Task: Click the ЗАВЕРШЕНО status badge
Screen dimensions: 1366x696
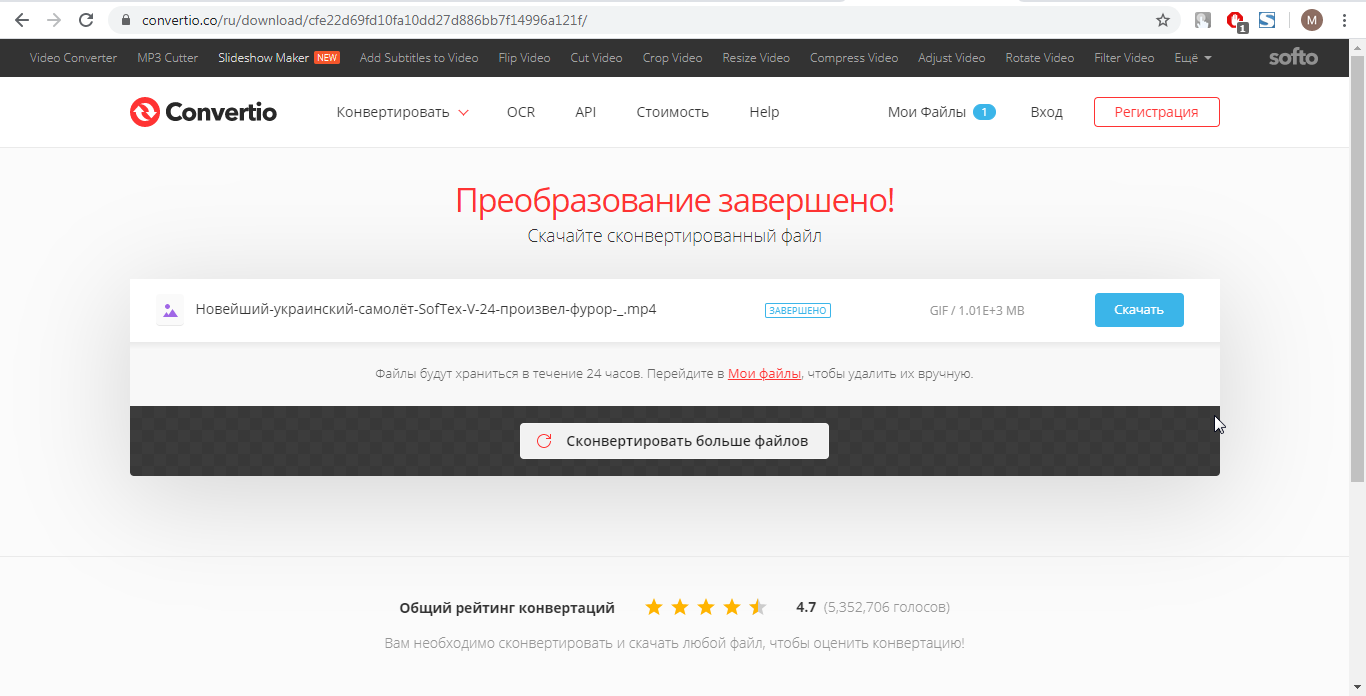Action: coord(798,310)
